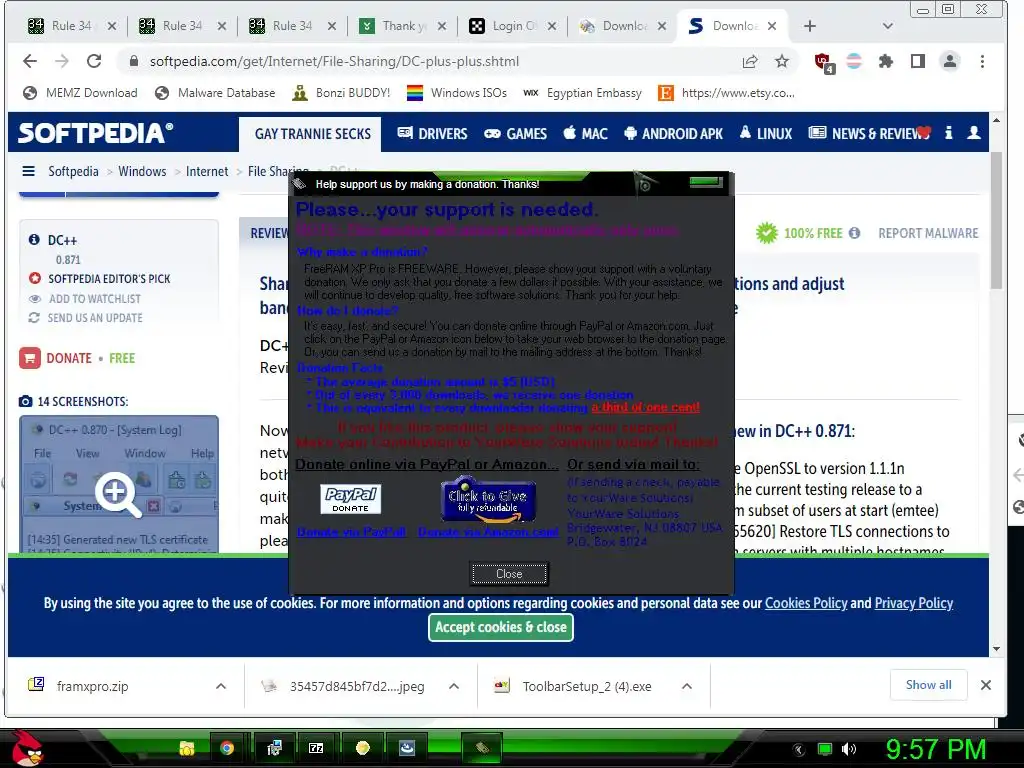
Task: Expand options for framxpro.zip download
Action: (x=221, y=686)
